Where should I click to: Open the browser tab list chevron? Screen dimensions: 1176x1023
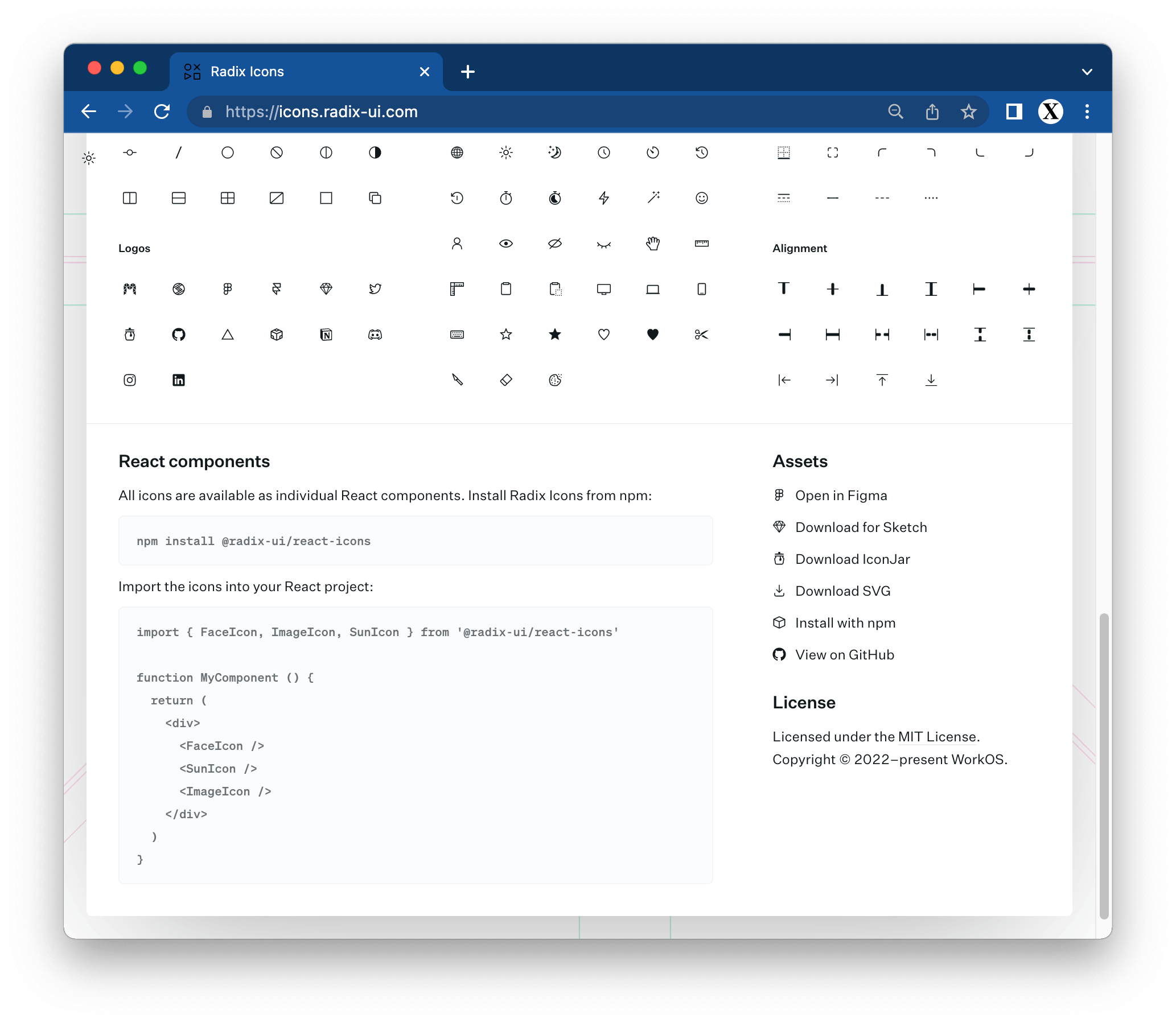[1087, 72]
